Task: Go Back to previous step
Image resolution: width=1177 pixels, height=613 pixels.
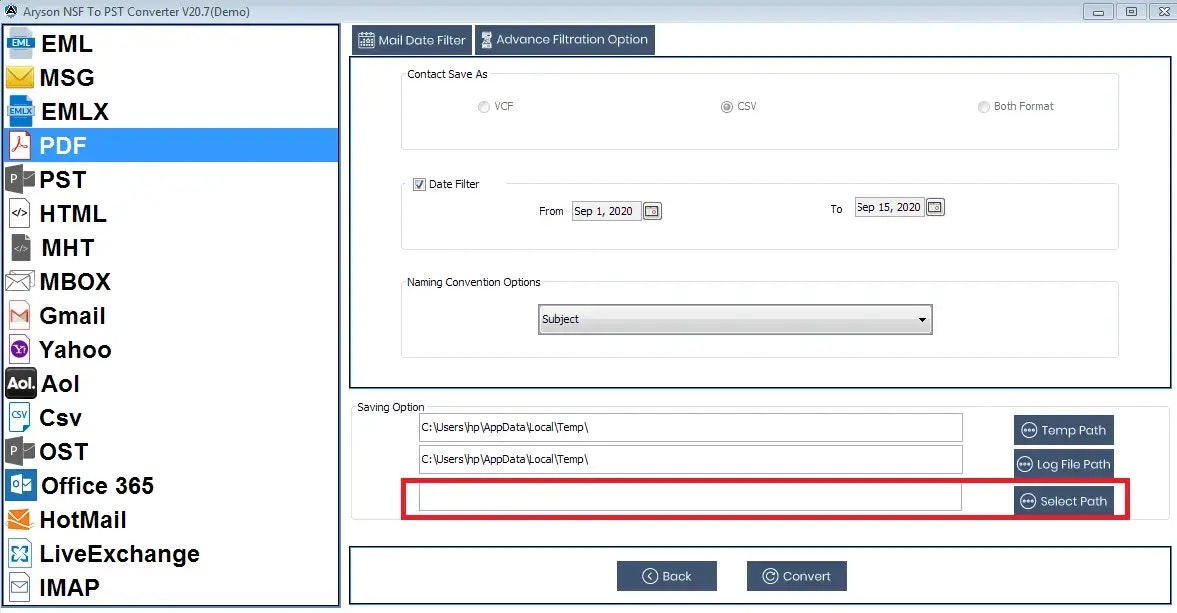Action: (x=667, y=576)
